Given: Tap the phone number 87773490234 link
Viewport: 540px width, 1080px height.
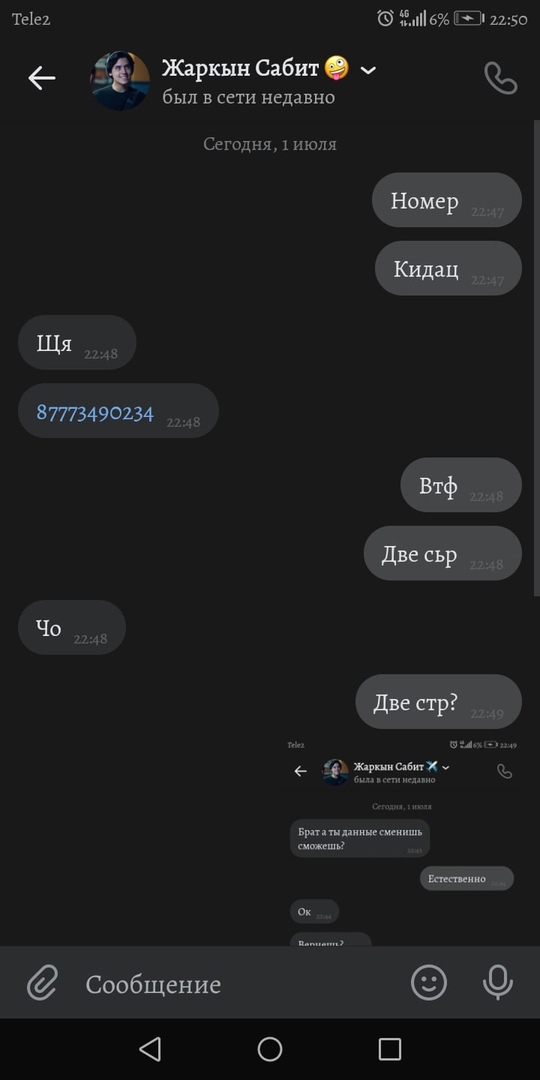Looking at the screenshot, I should coord(95,413).
